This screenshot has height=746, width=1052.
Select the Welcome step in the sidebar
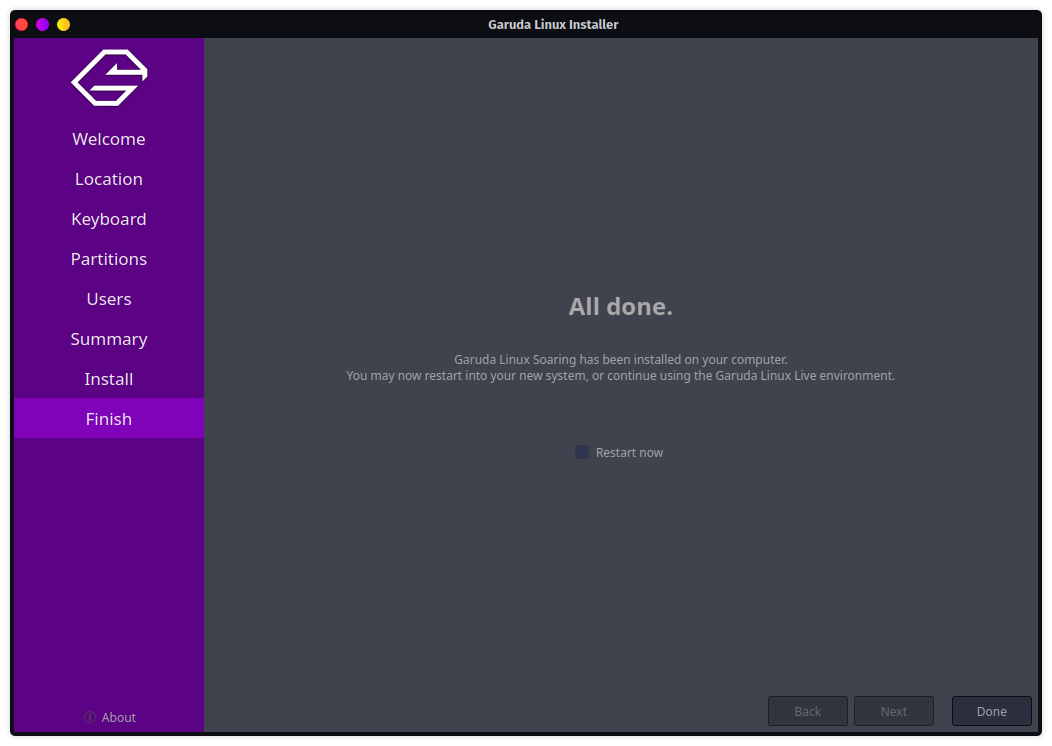(x=109, y=139)
